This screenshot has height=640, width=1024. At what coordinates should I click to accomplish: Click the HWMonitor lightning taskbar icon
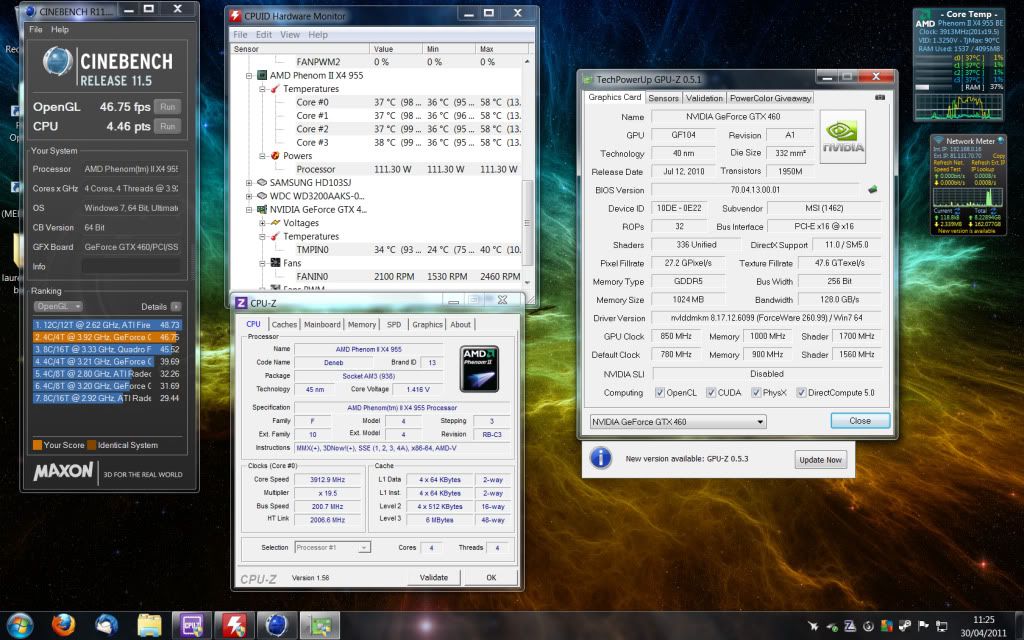pyautogui.click(x=233, y=625)
